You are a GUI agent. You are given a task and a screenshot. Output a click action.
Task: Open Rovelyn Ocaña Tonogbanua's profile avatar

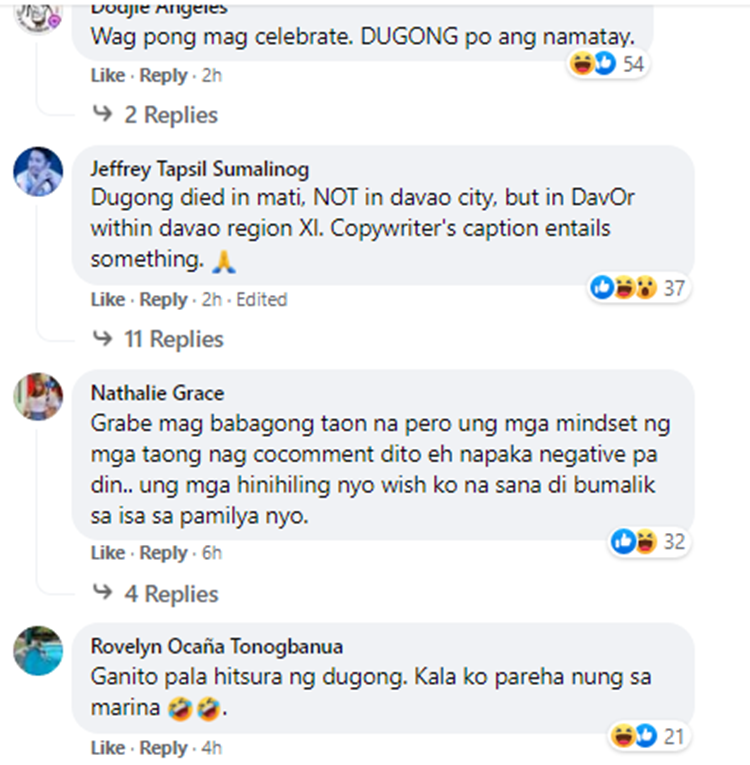38,650
